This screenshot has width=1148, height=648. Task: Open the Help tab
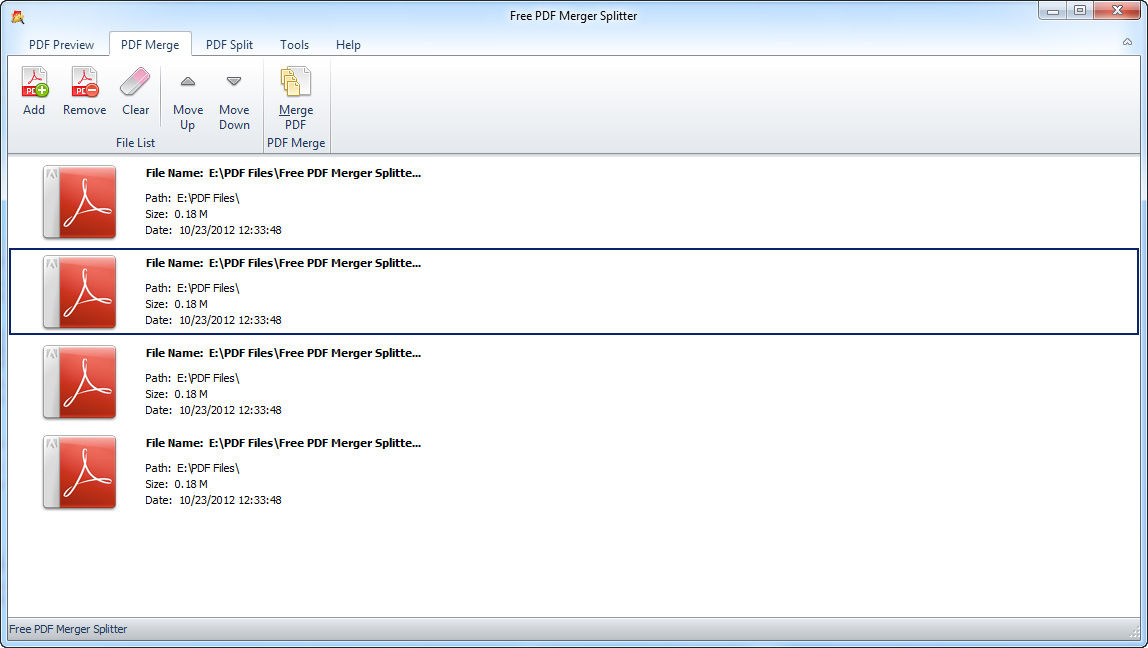348,45
